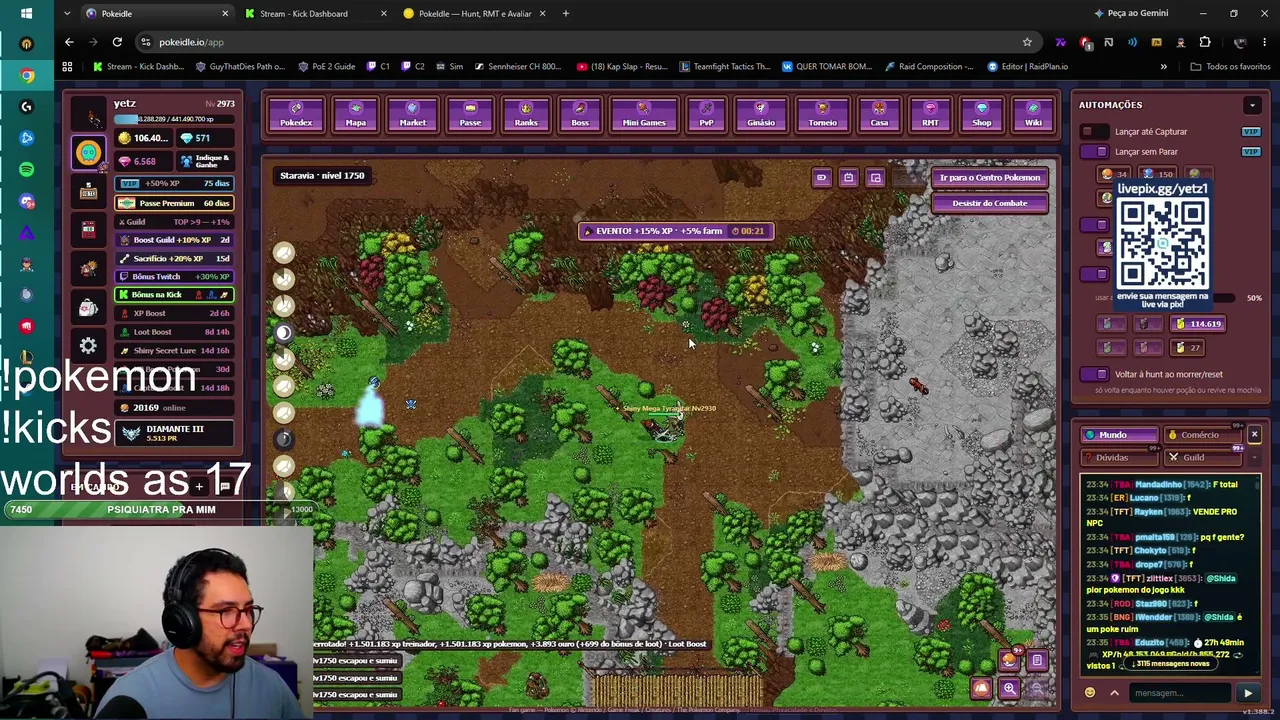Screen dimensions: 1280x720
Task: Send the chat message with arrow button
Action: pyautogui.click(x=1248, y=693)
